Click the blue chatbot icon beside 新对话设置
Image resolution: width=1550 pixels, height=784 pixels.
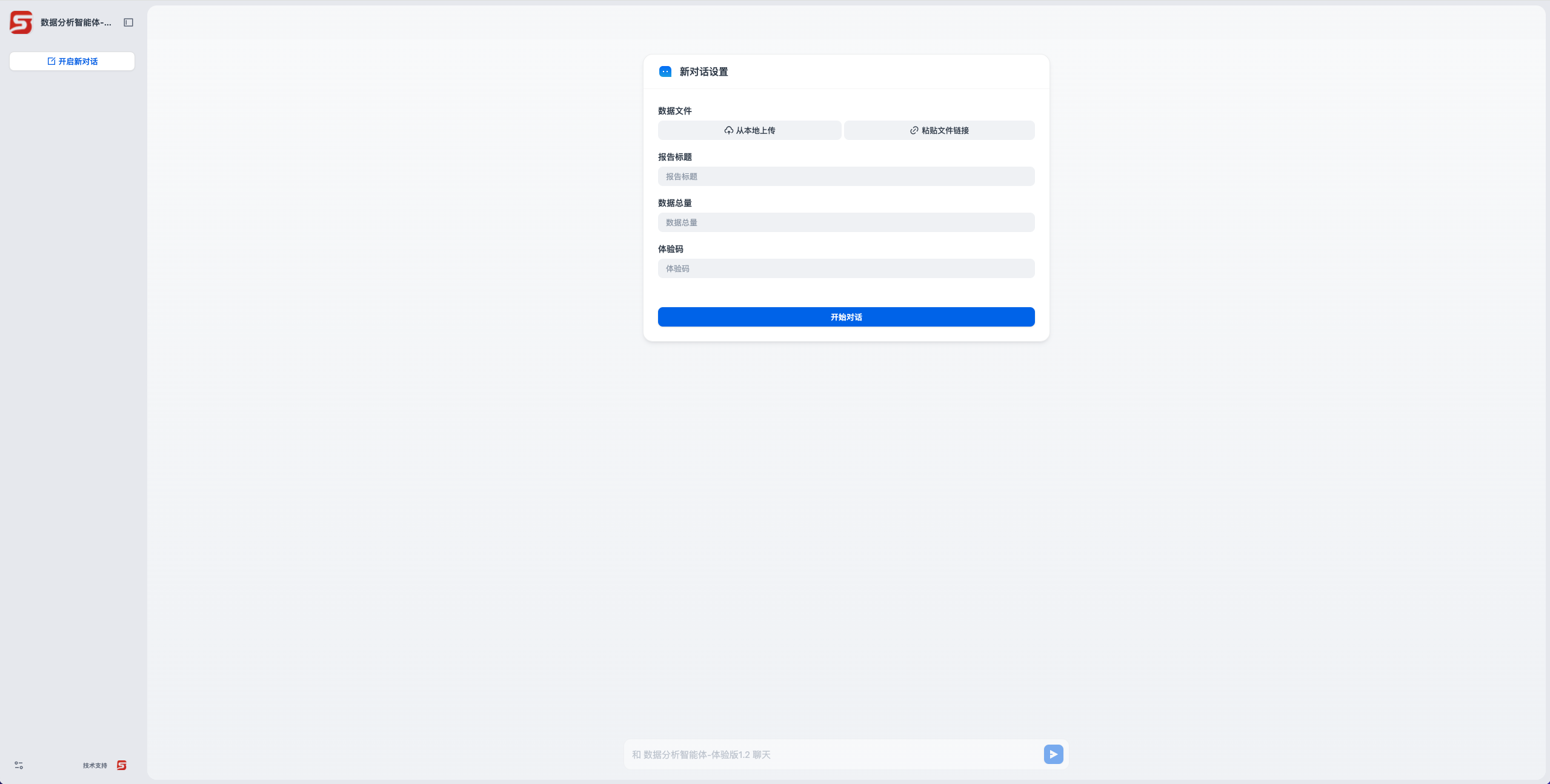[x=665, y=71]
